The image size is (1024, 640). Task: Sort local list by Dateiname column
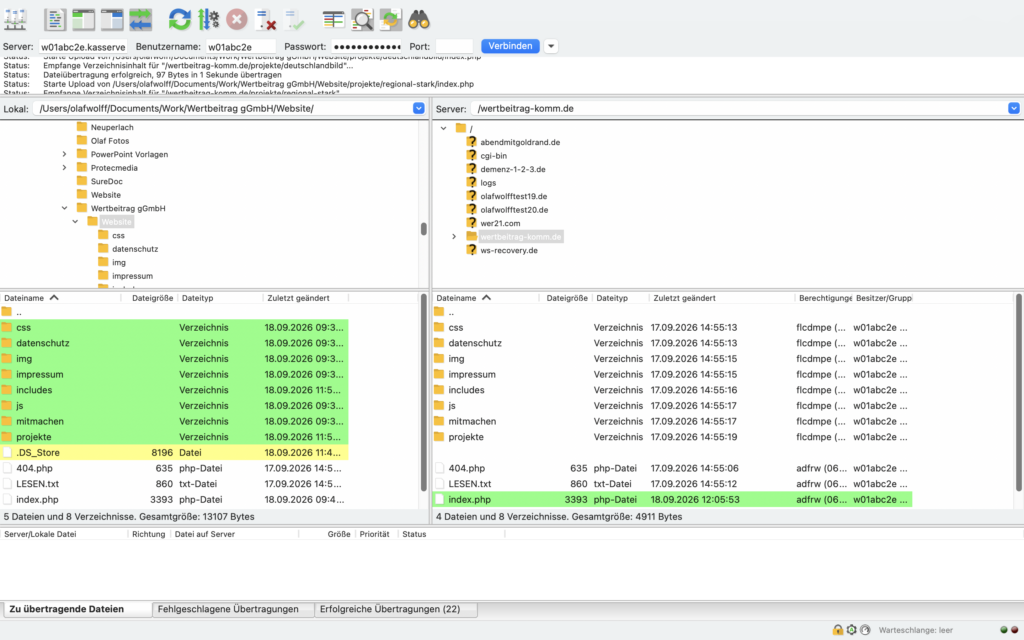(61, 298)
